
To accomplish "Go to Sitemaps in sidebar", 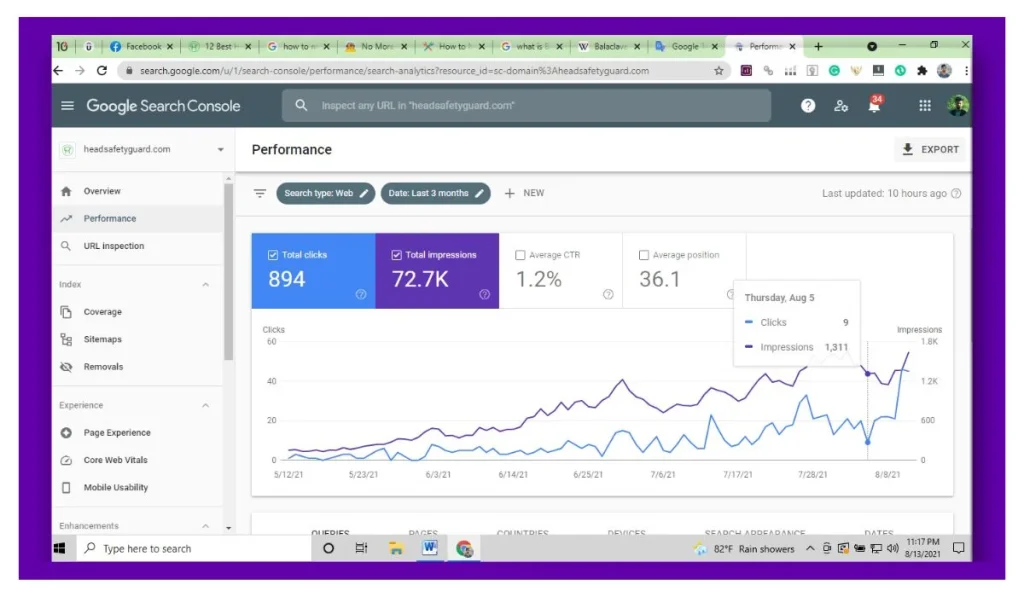I will pos(103,339).
